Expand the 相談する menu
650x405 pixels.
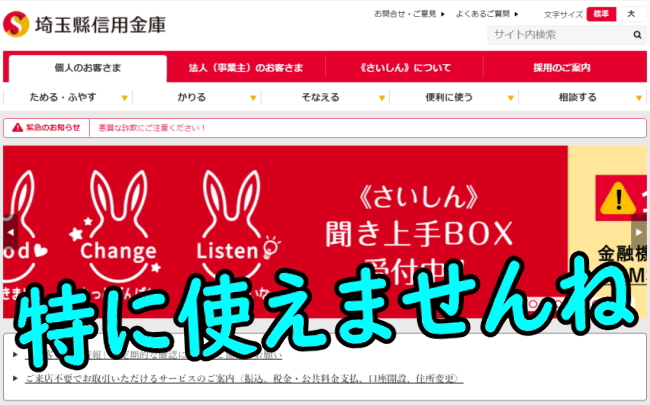click(582, 97)
